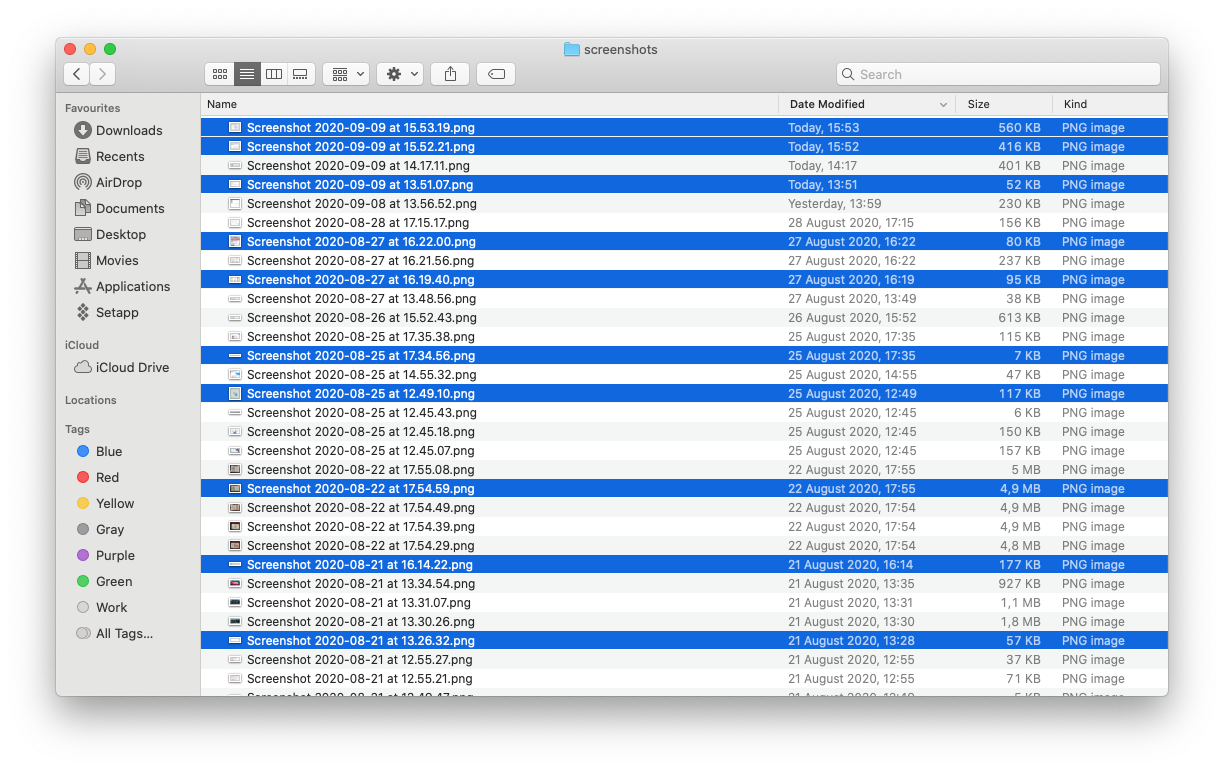Click inside the Search field
The image size is (1224, 770).
pos(997,73)
